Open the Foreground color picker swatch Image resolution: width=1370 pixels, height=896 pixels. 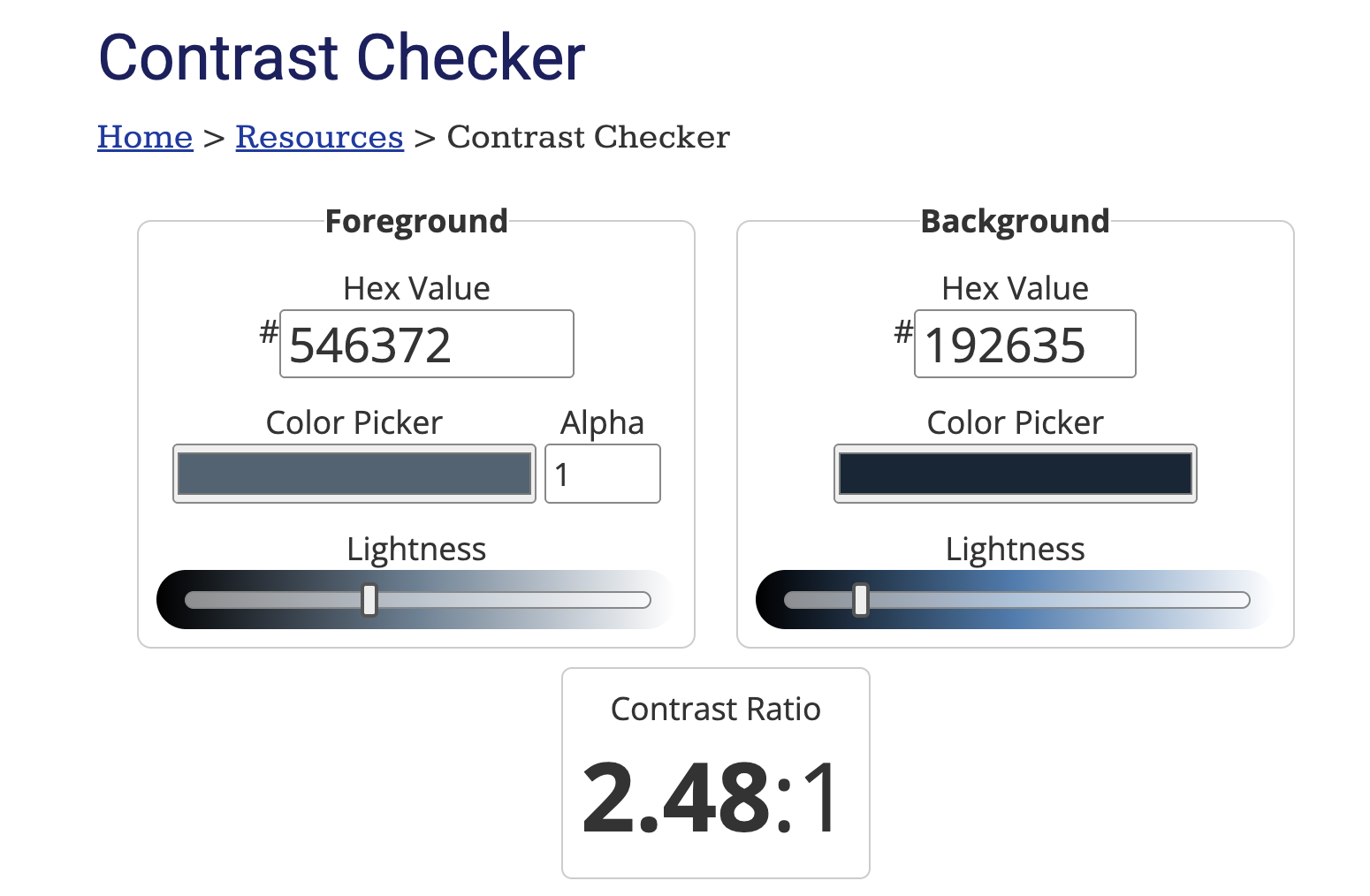click(354, 474)
